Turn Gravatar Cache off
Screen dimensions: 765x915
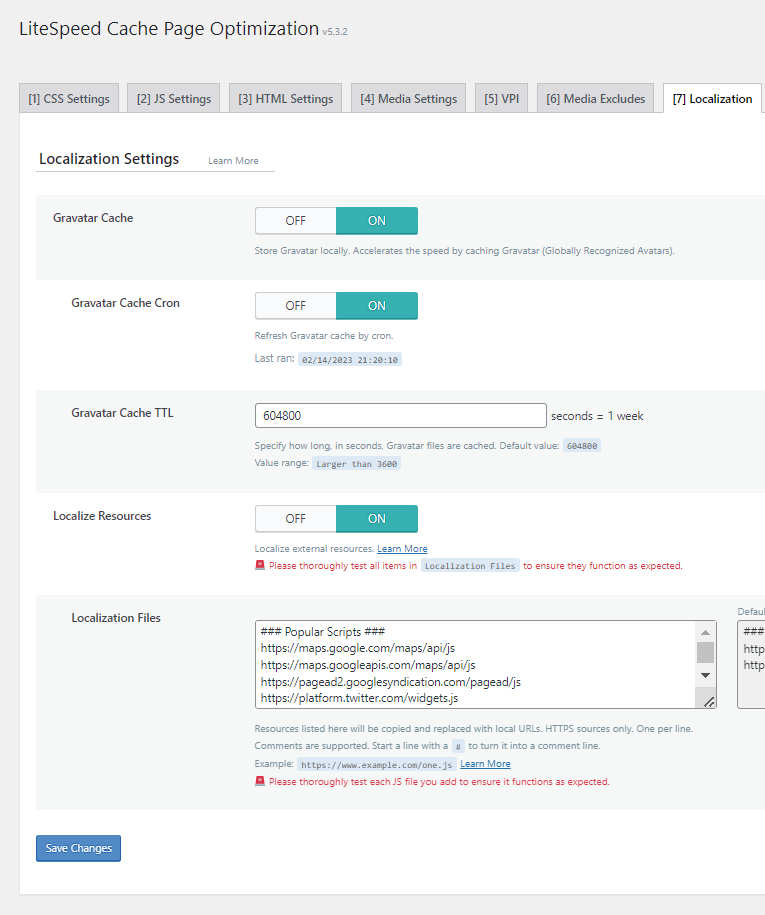pyautogui.click(x=296, y=221)
